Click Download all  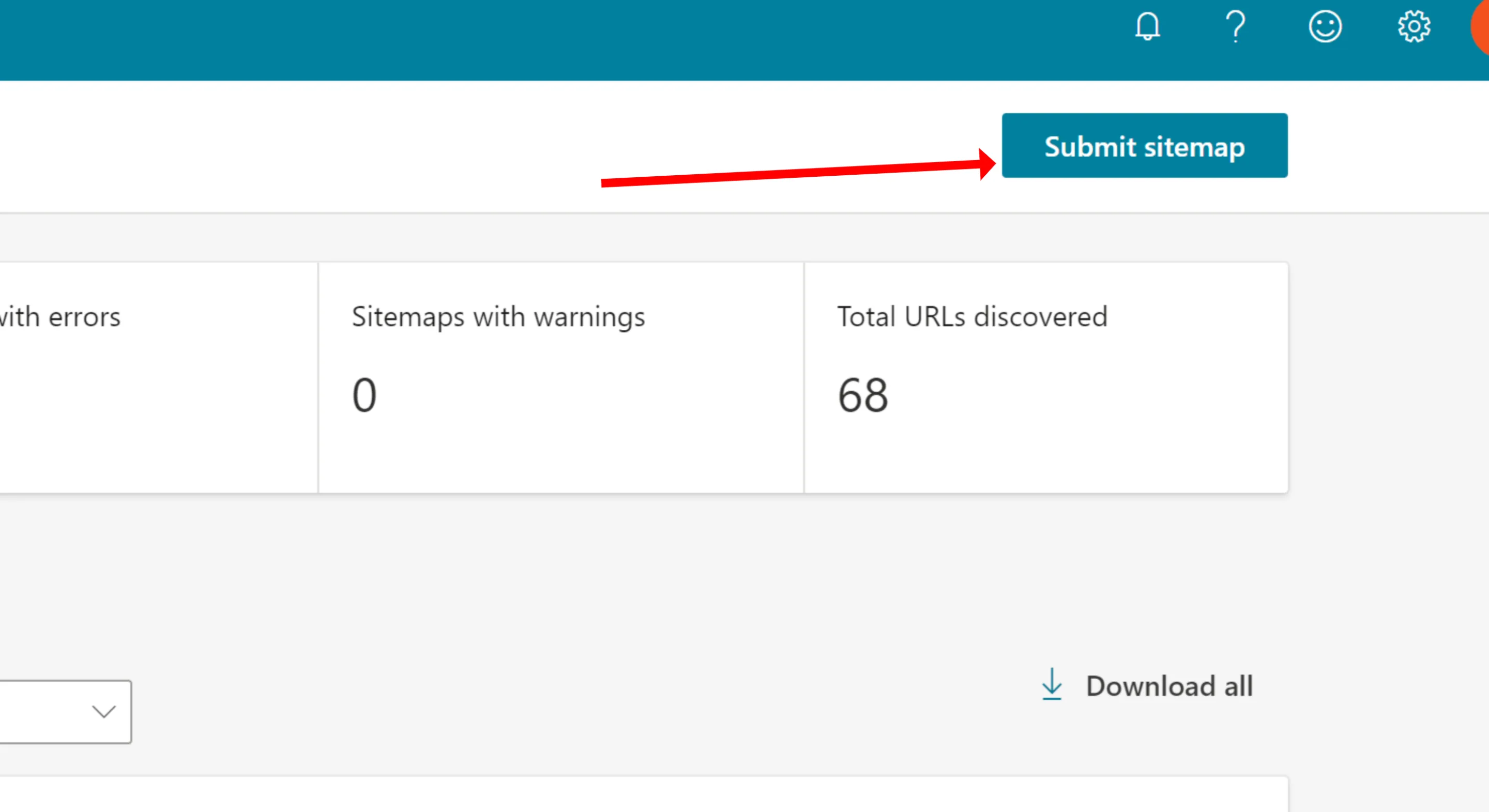tap(1169, 686)
